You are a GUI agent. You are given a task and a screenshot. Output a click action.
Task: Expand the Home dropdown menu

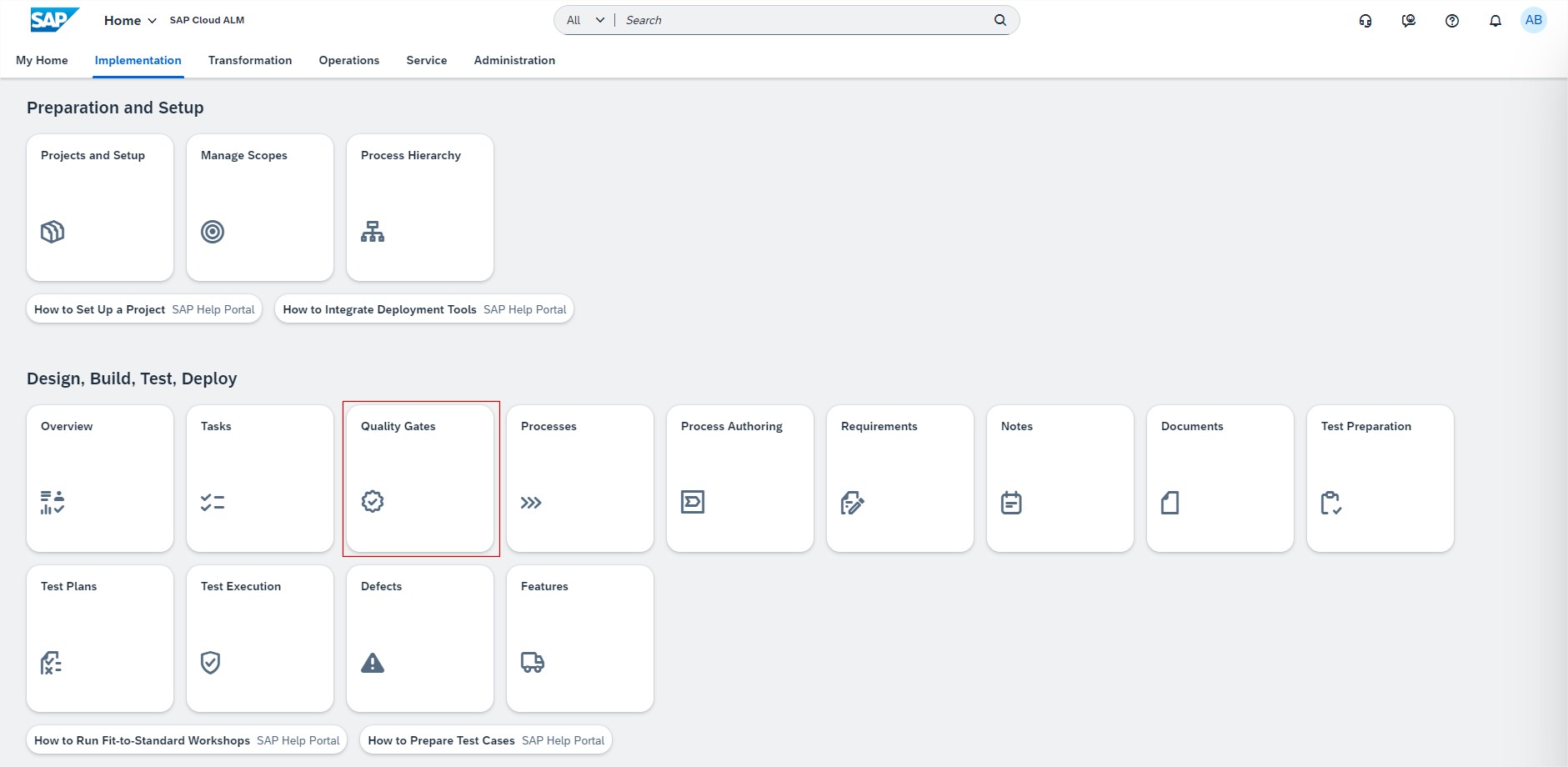tap(130, 21)
